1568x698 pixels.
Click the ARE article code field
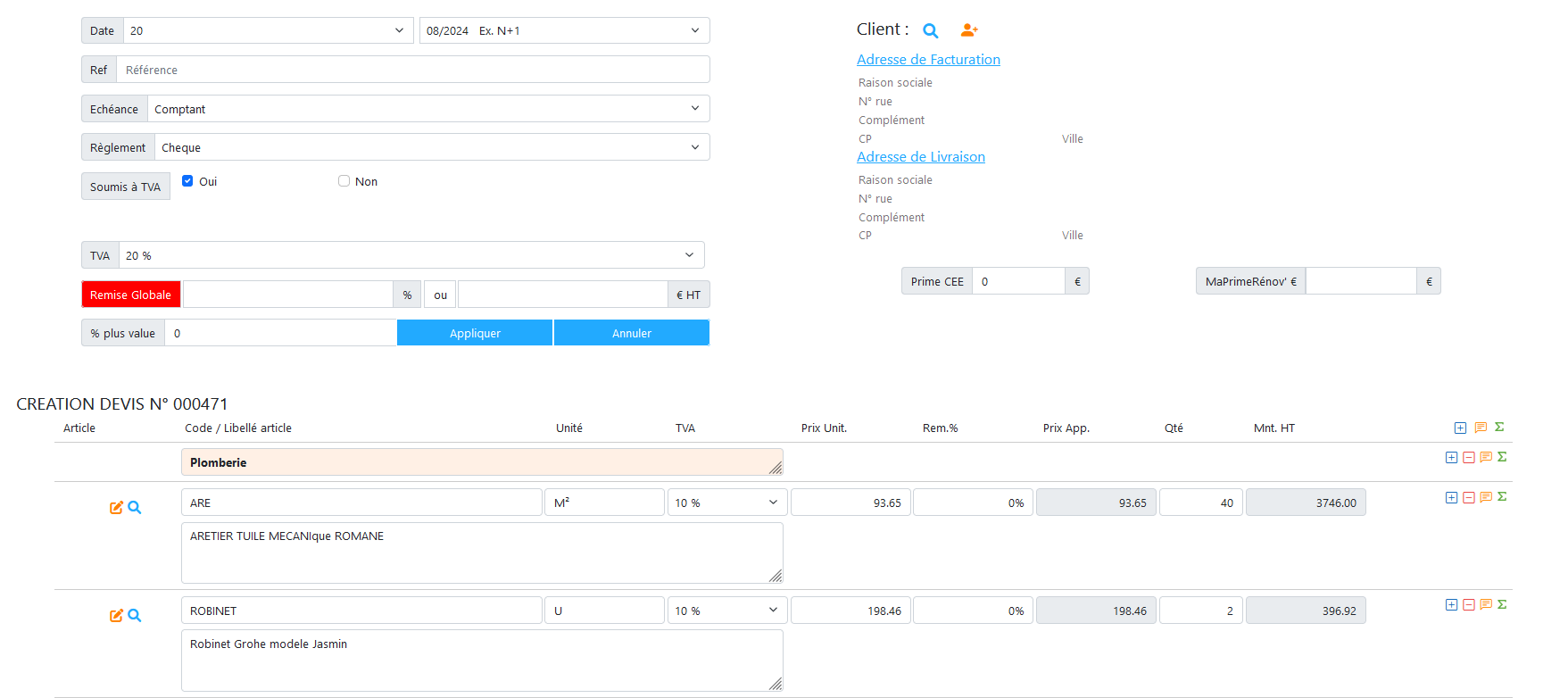coord(361,503)
